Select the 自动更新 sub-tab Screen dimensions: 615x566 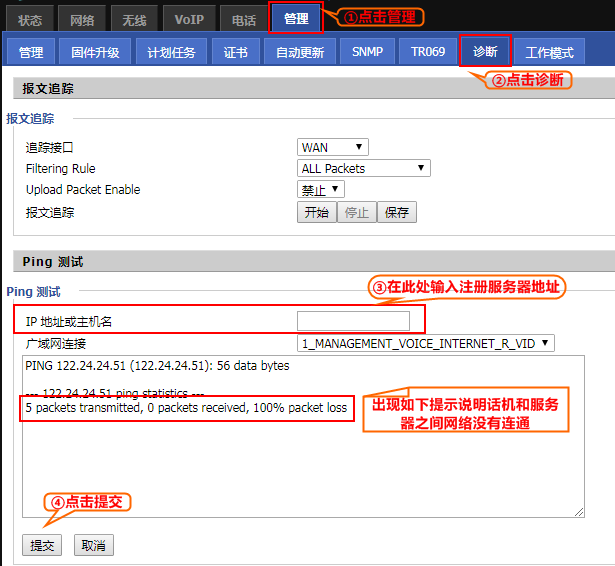[300, 52]
